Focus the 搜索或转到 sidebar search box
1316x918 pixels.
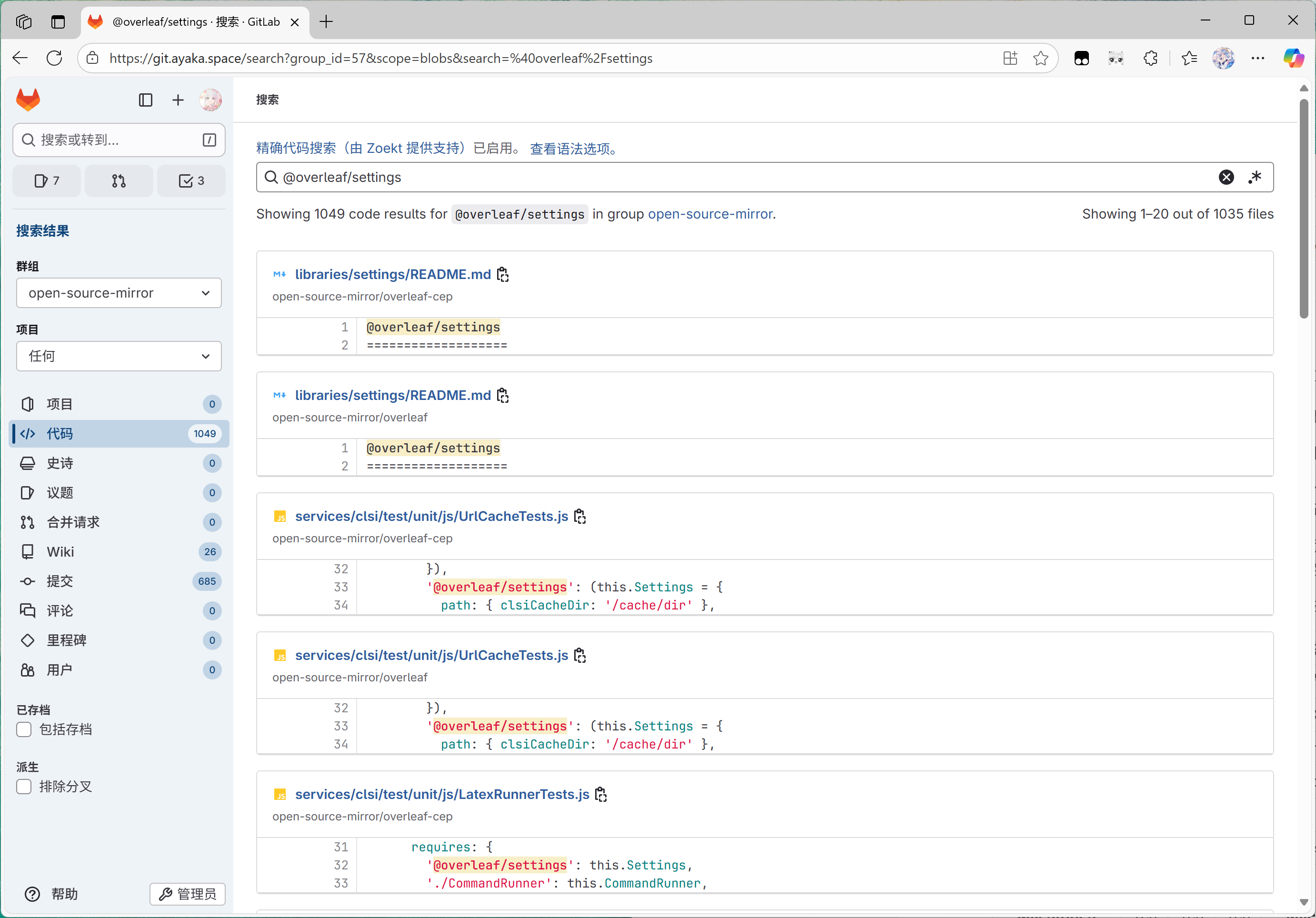click(x=119, y=140)
